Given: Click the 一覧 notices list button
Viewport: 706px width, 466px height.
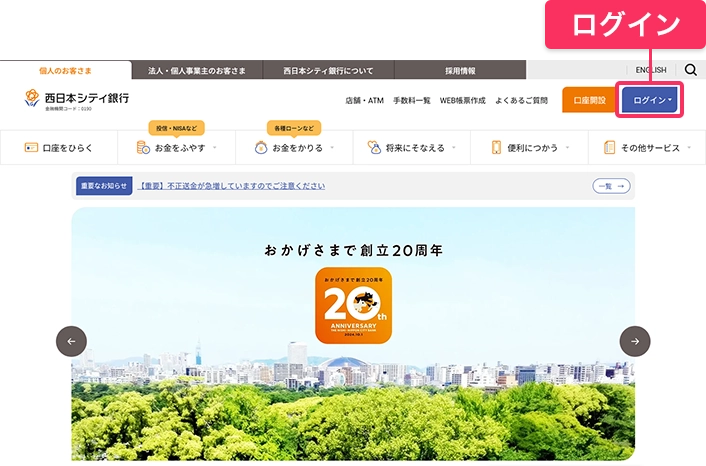Looking at the screenshot, I should (x=611, y=186).
